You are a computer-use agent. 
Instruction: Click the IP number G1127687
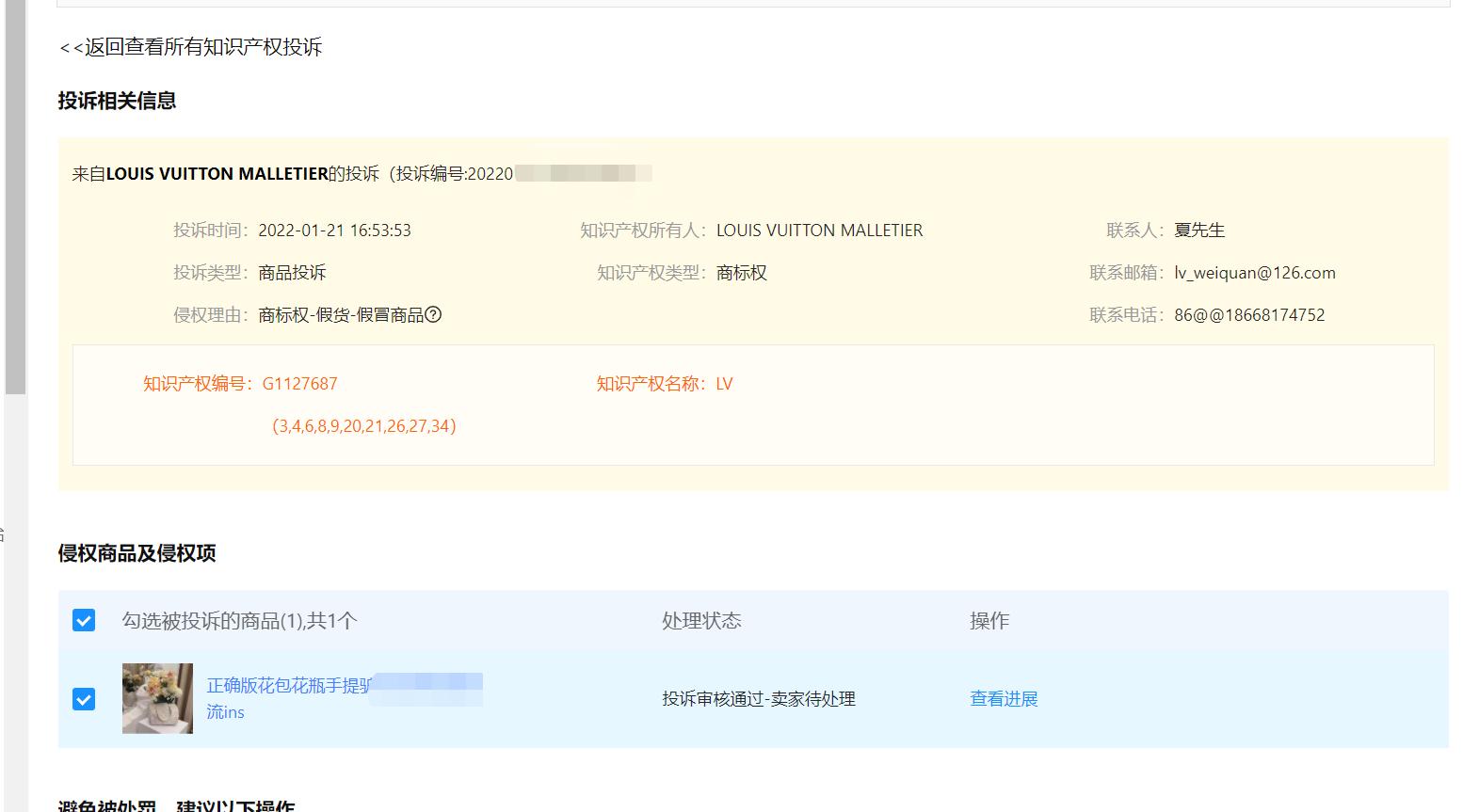pyautogui.click(x=300, y=383)
